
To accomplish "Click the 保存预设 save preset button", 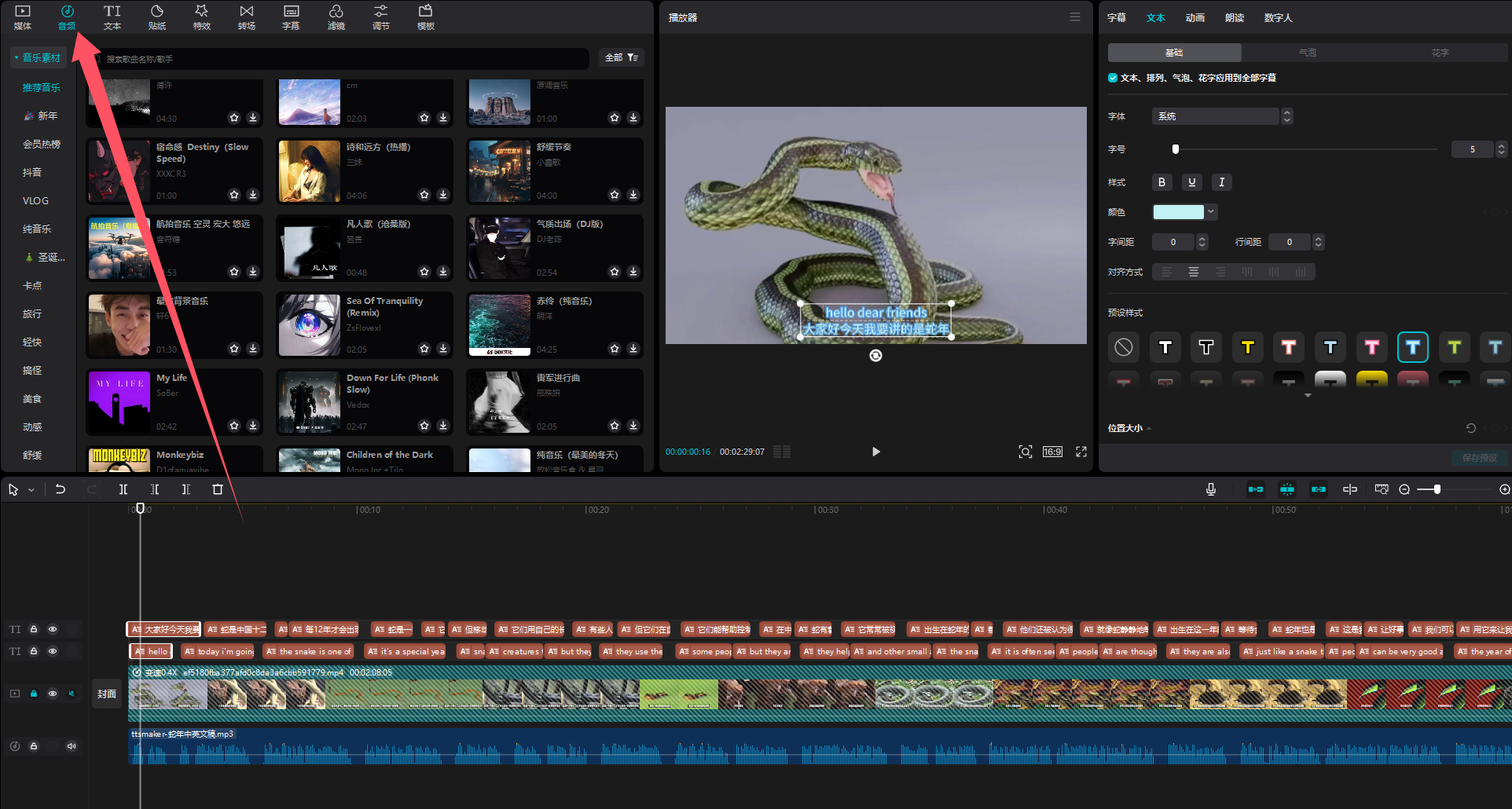I will pos(1480,458).
